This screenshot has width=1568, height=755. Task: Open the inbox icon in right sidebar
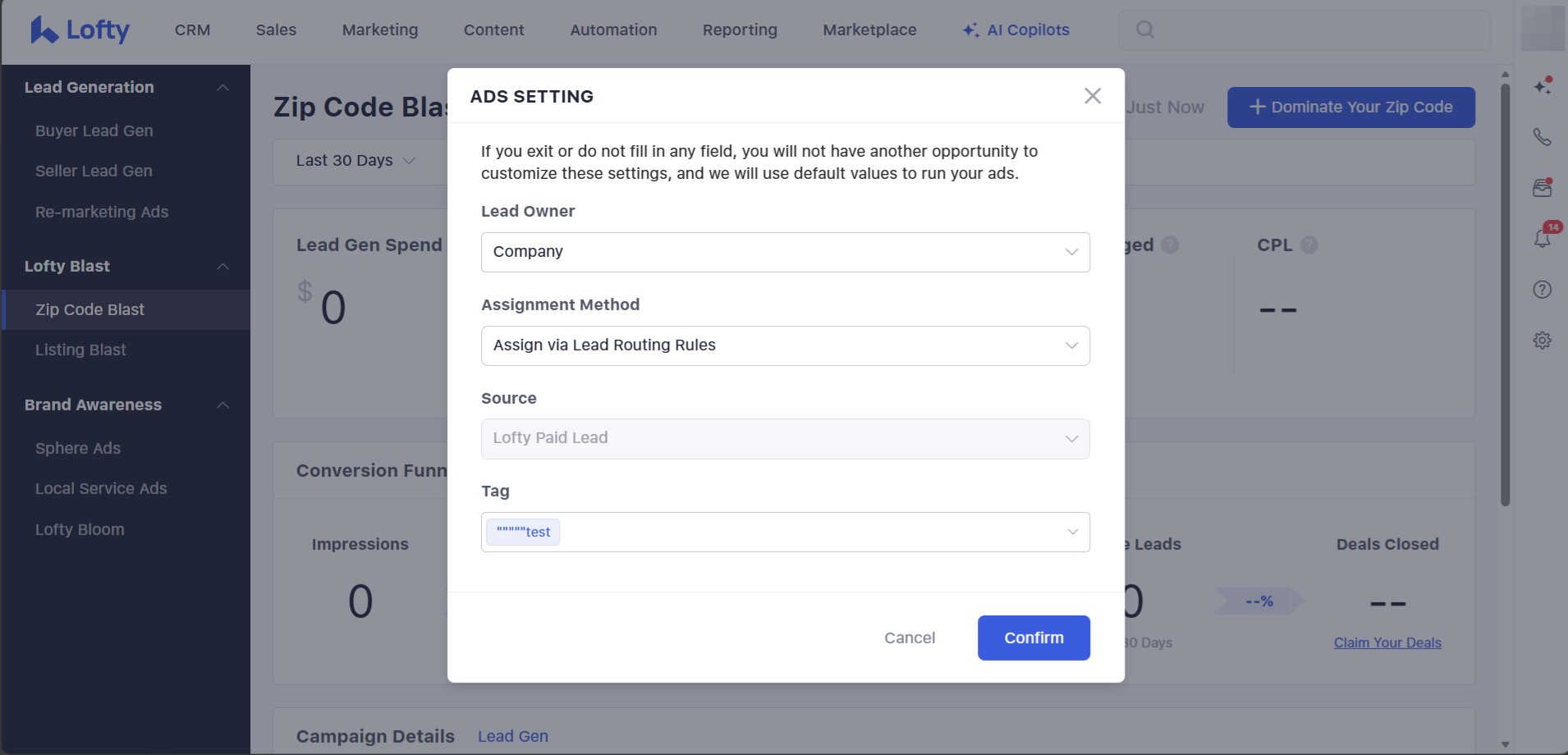pyautogui.click(x=1543, y=188)
